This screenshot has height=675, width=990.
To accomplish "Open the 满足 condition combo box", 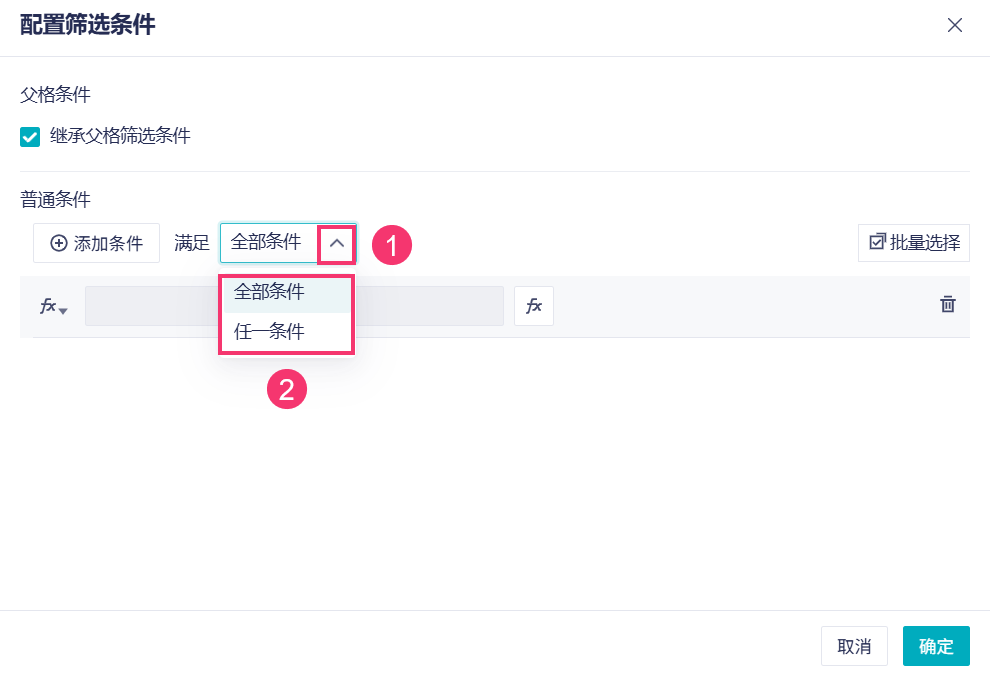I will point(268,242).
